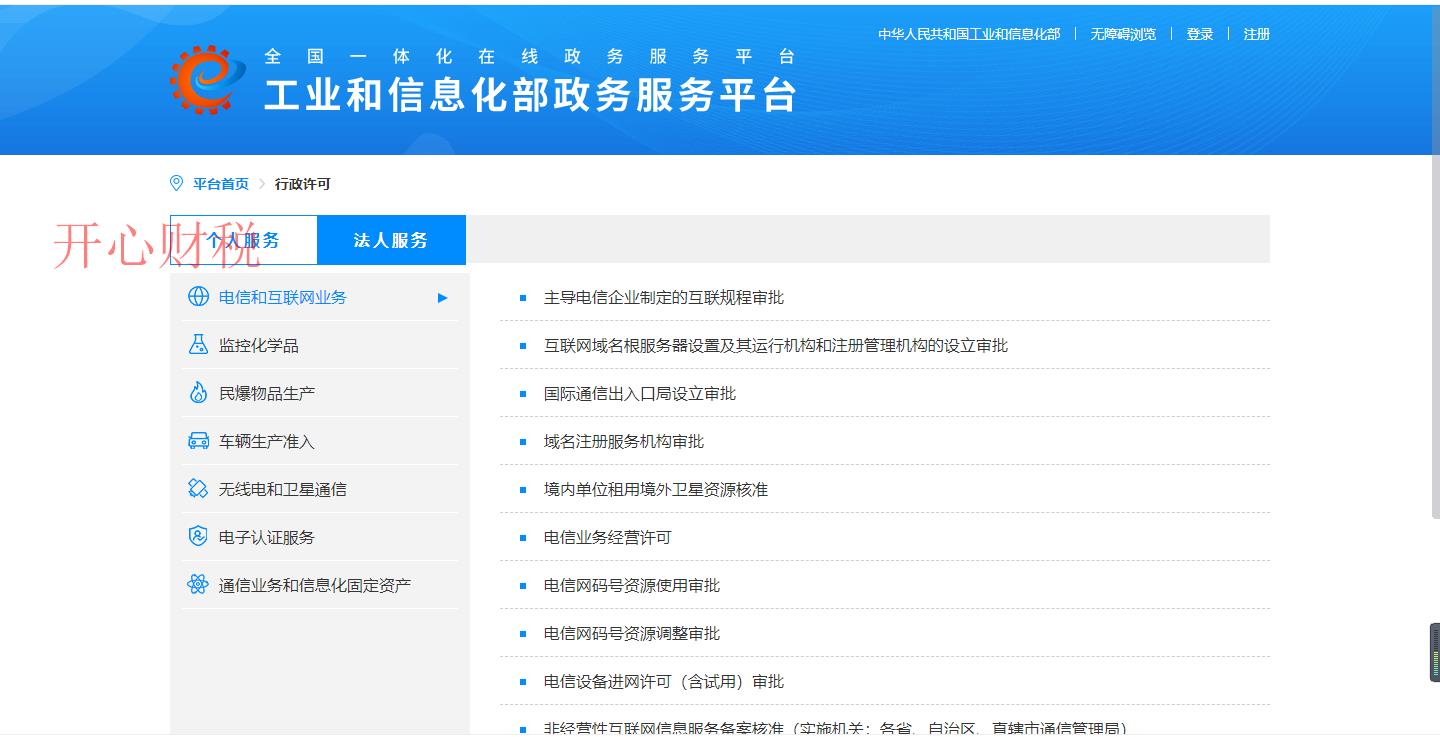Click the 电子认证服务 shield icon
This screenshot has width=1440, height=737.
coord(195,536)
